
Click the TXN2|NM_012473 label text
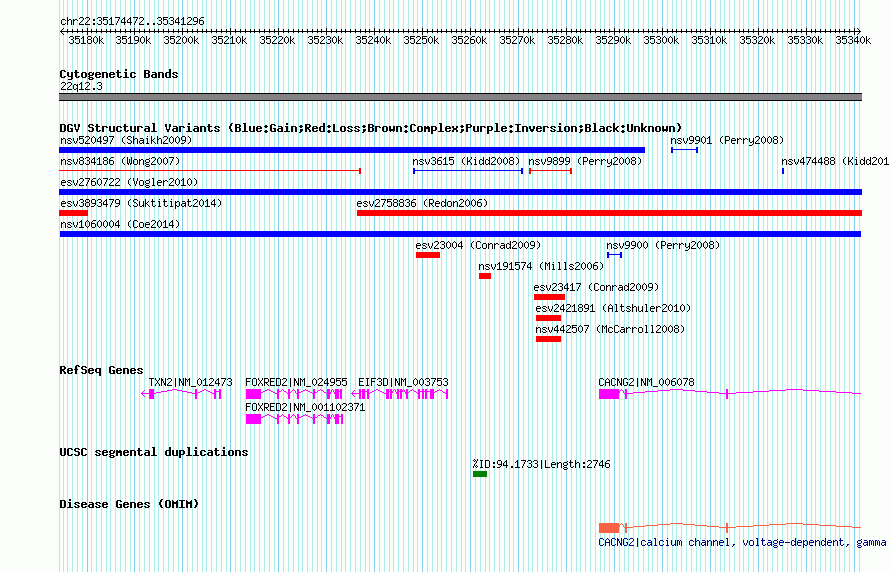tap(191, 382)
